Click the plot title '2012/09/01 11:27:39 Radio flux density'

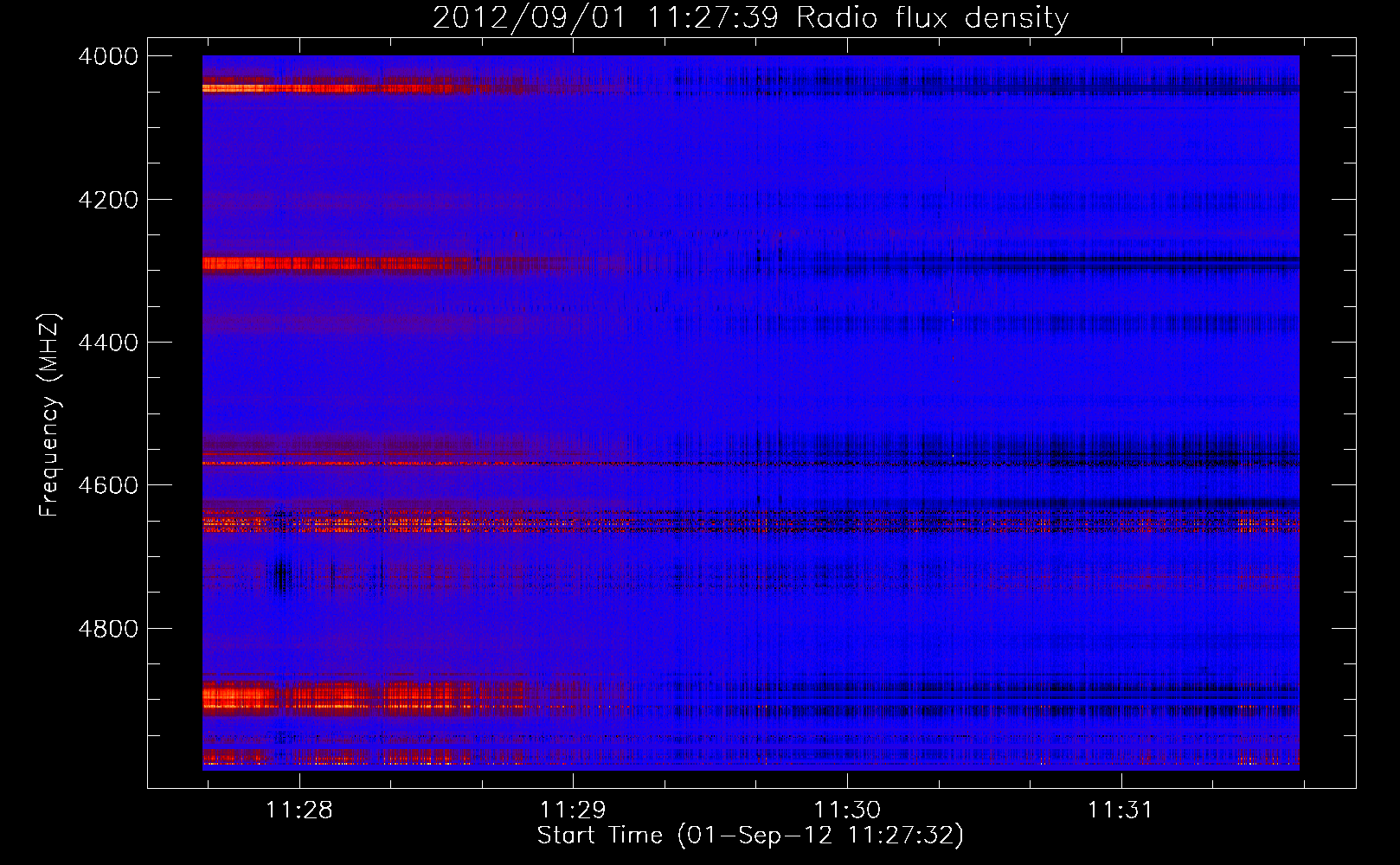tap(750, 18)
